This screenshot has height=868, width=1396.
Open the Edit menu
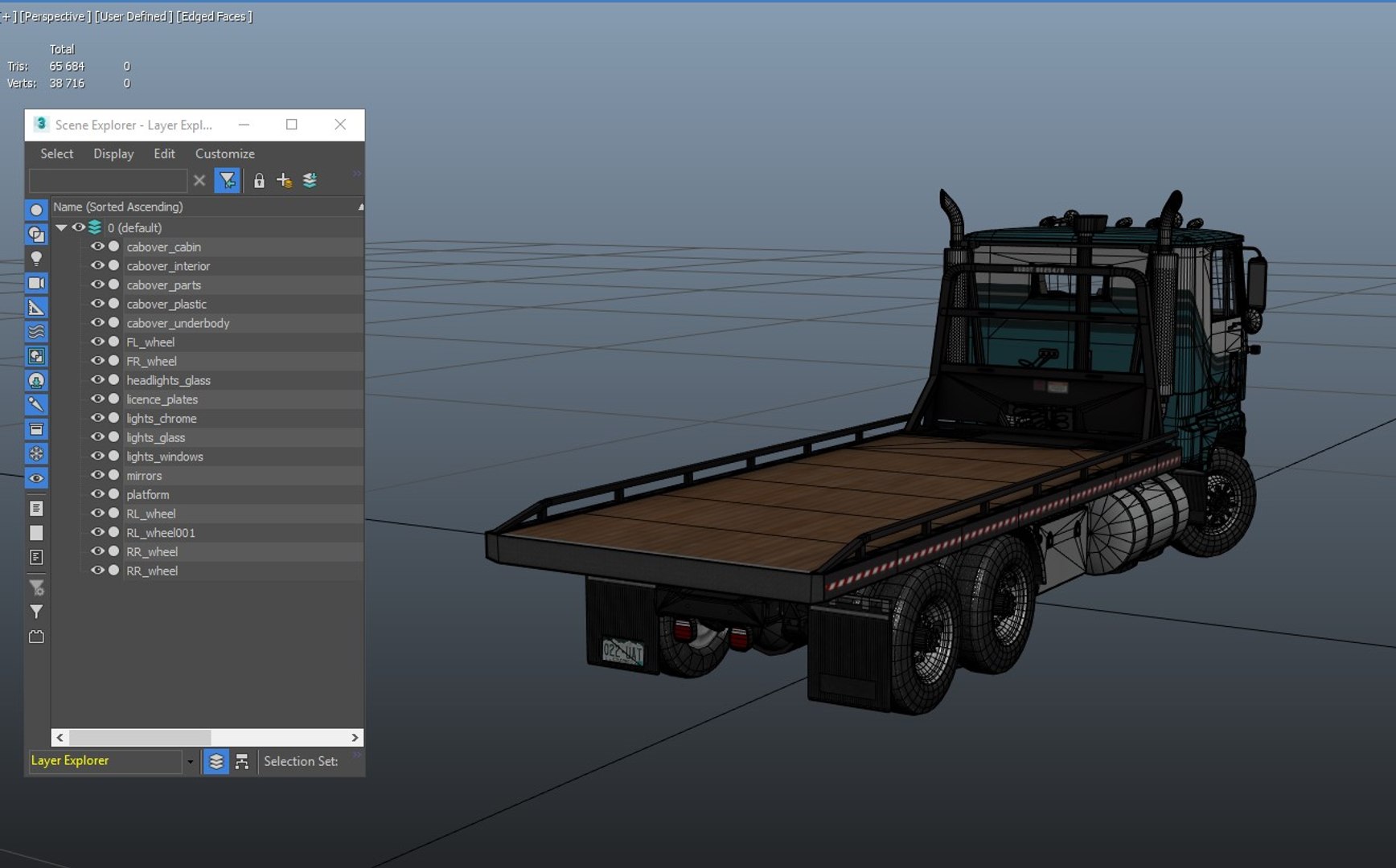164,154
